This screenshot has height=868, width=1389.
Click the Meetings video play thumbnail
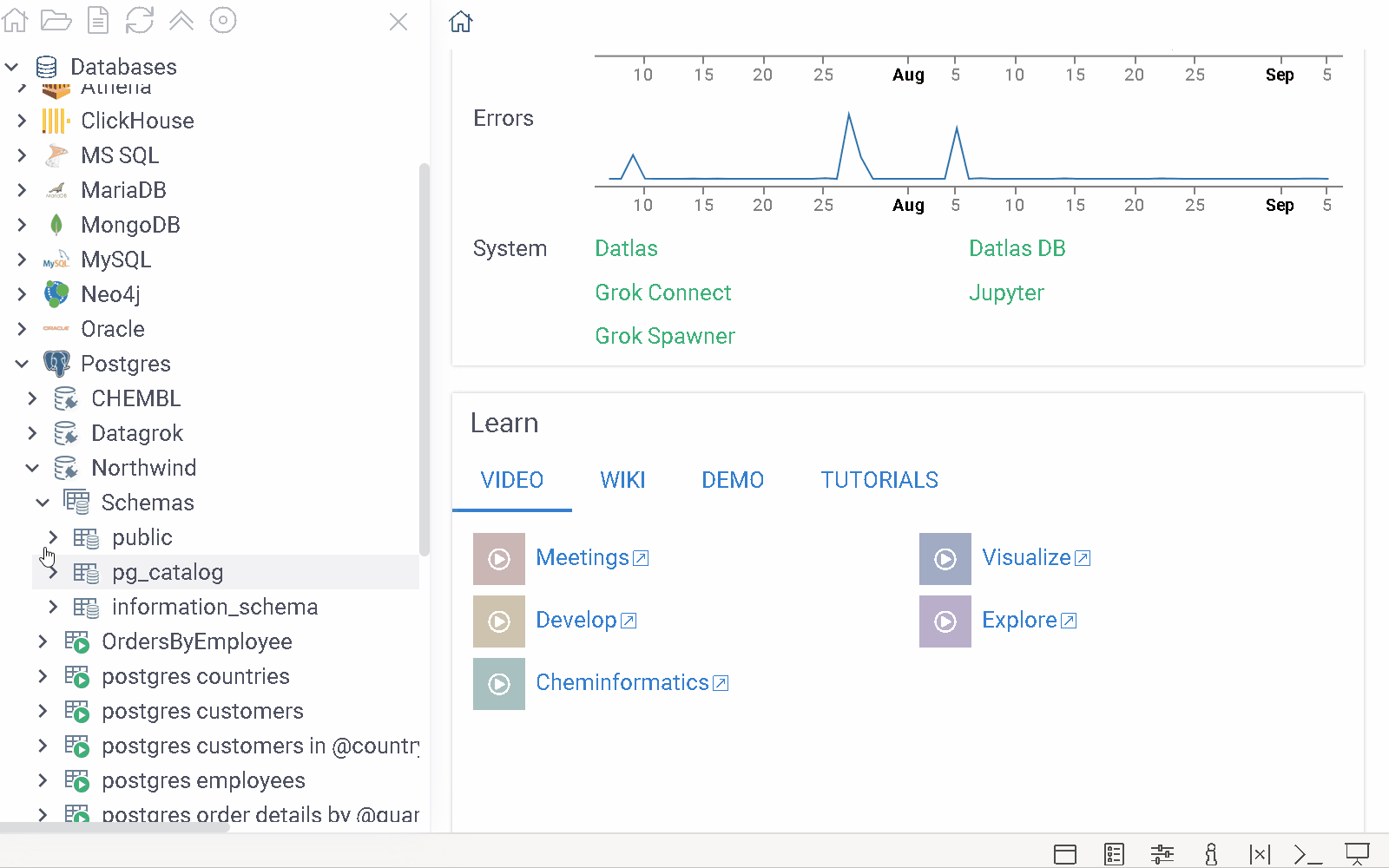[x=499, y=559]
